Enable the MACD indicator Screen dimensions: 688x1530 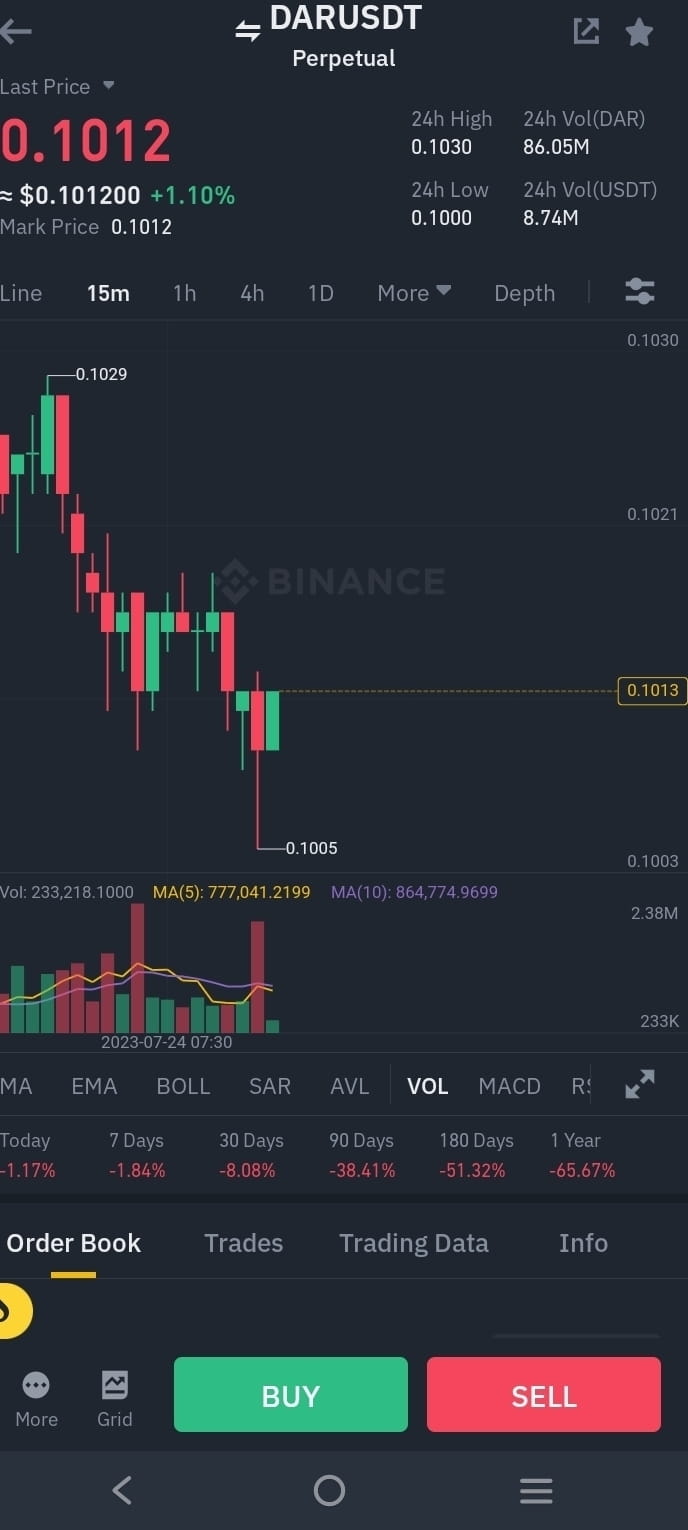pyautogui.click(x=509, y=1085)
